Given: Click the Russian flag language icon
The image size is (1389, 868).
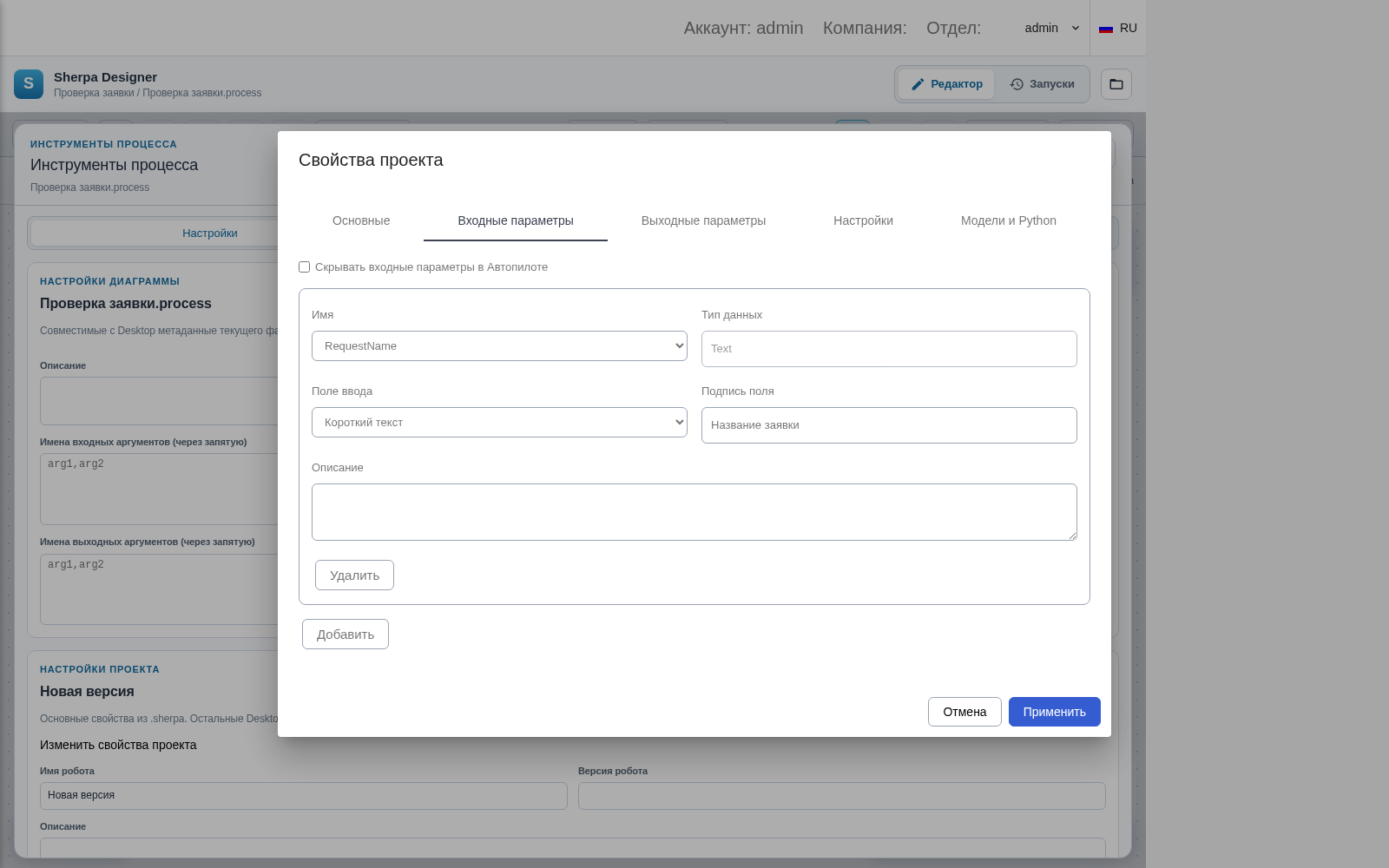Looking at the screenshot, I should 1106,29.
